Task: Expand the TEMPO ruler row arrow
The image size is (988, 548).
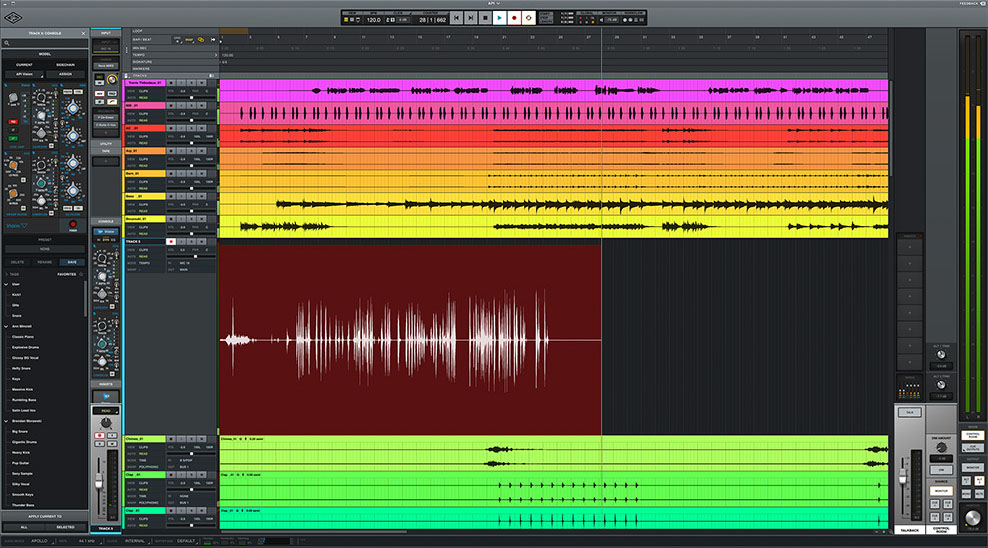Action: 215,55
